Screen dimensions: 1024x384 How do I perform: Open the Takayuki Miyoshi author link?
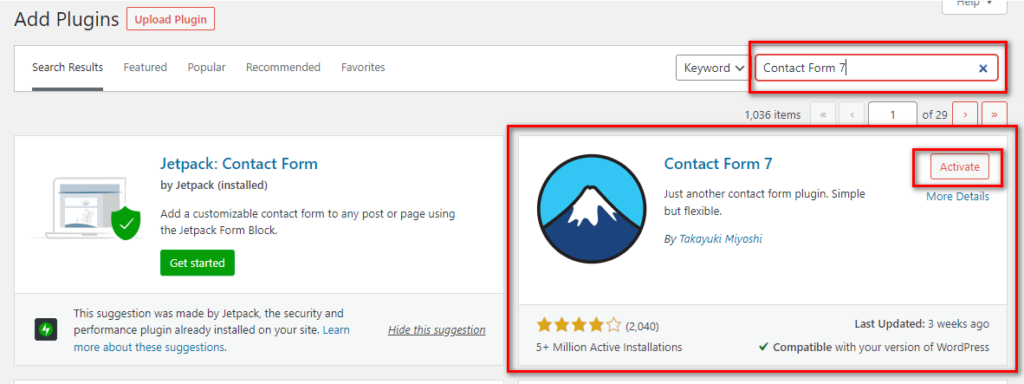click(x=720, y=239)
